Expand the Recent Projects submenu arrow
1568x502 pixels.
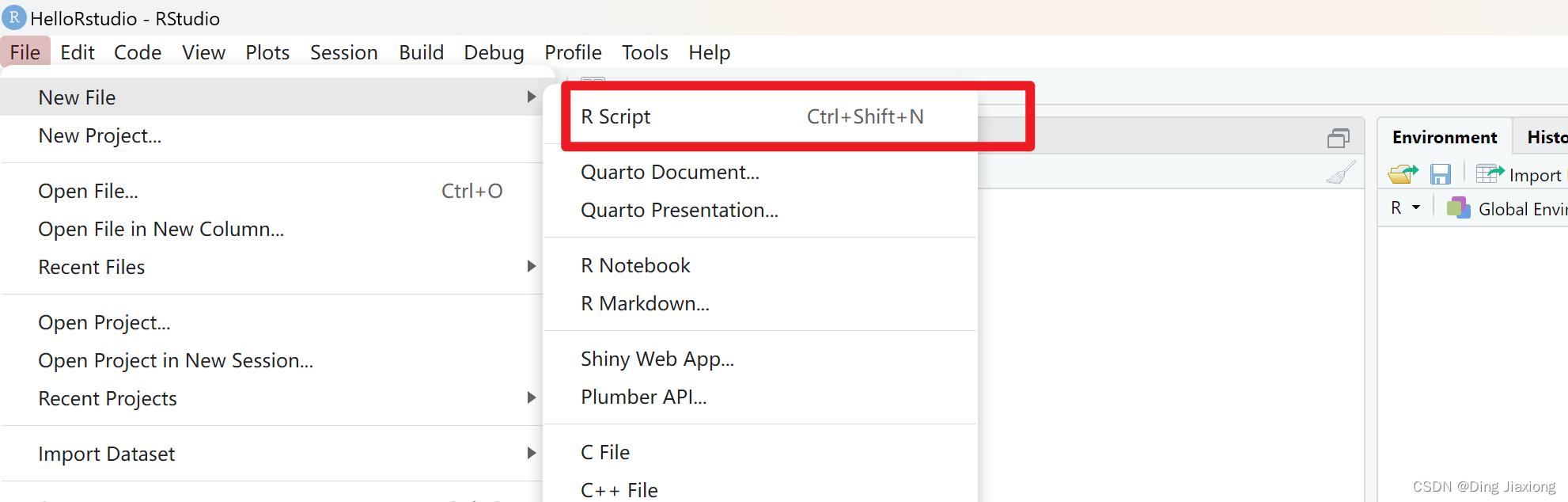[x=532, y=397]
